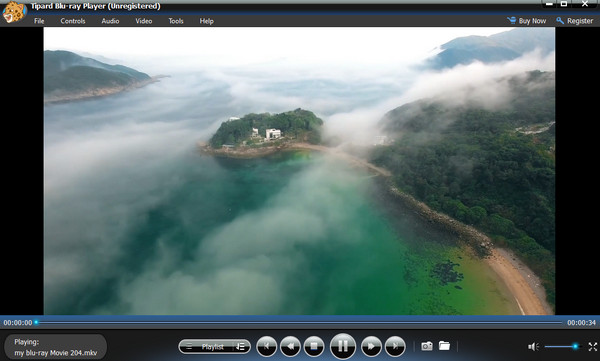Click the playlist sort order icon
The image size is (600, 361).
click(x=241, y=347)
